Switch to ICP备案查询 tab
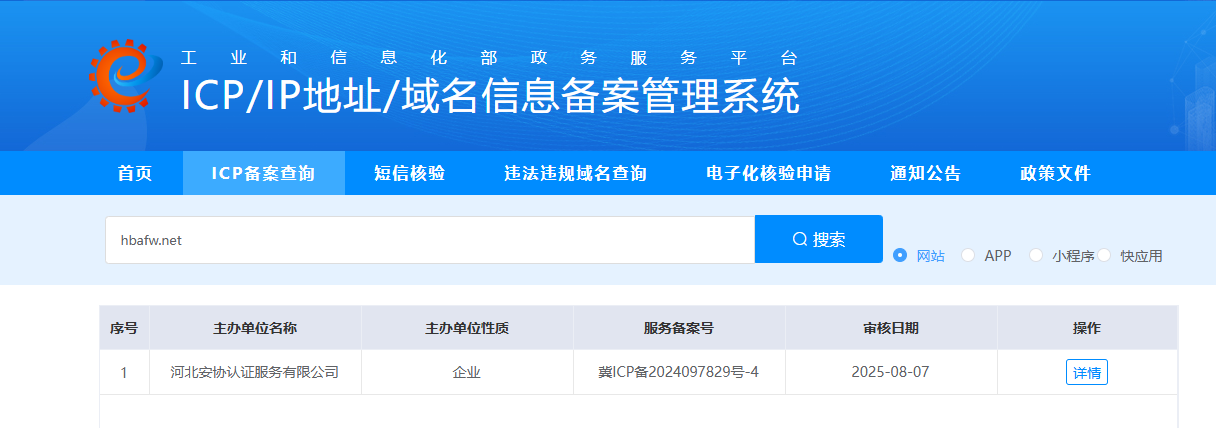 (263, 174)
